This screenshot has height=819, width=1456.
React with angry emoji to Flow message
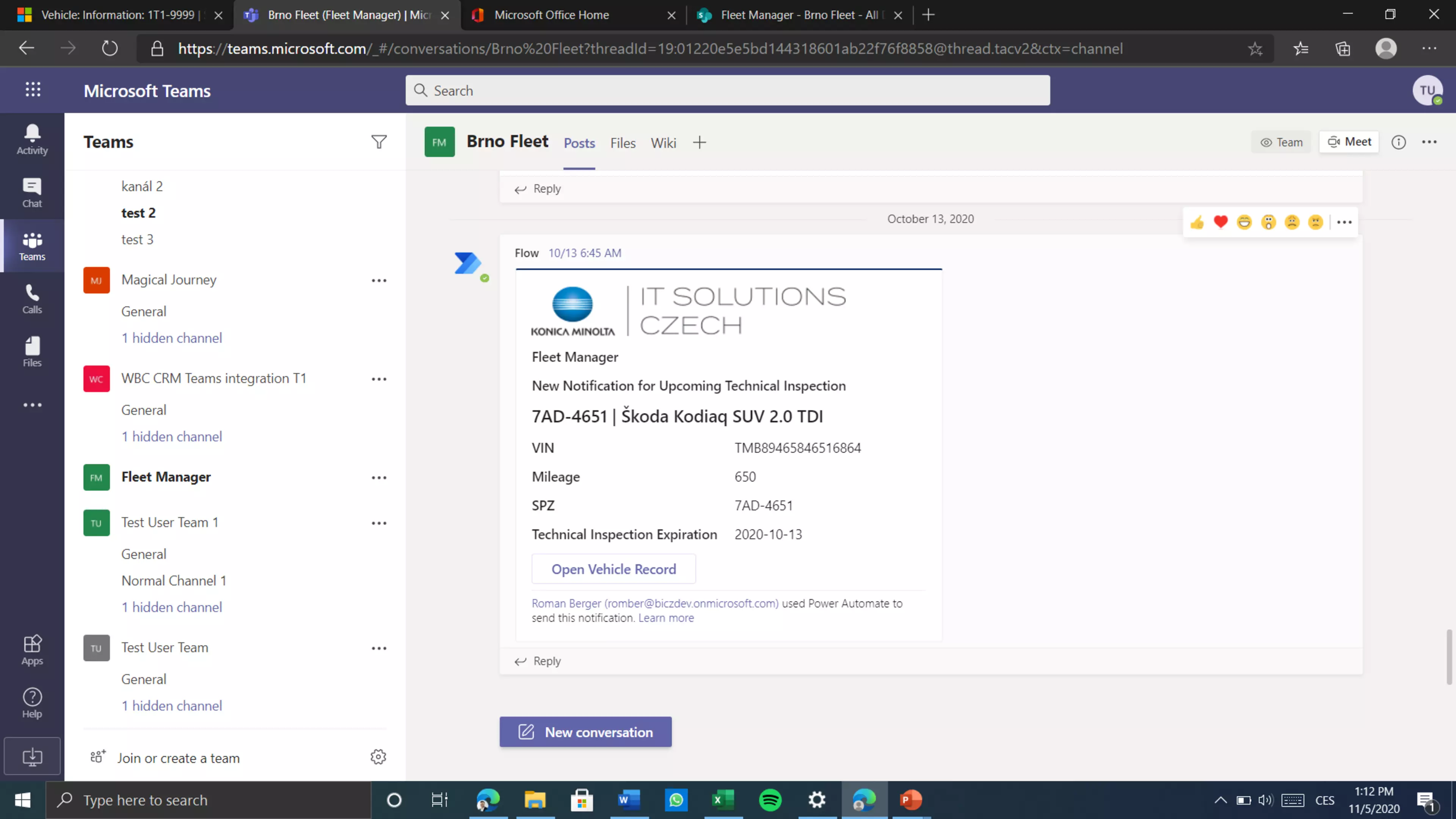point(1316,222)
